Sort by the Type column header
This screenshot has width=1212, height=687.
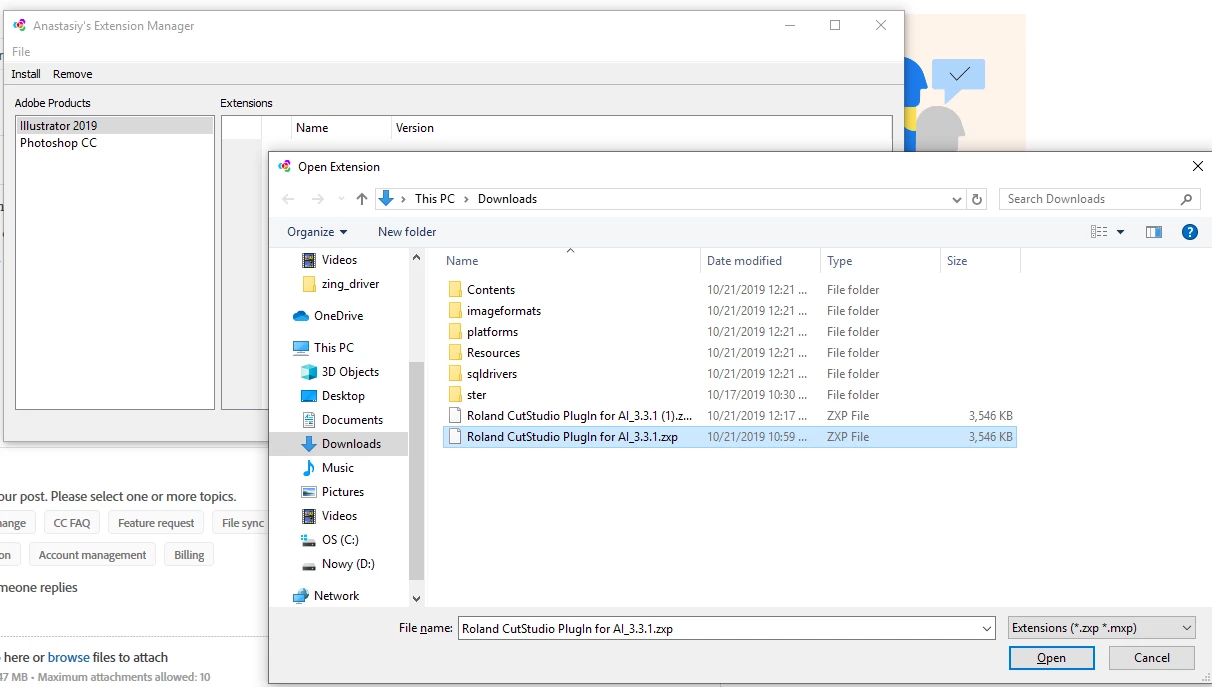[880, 261]
